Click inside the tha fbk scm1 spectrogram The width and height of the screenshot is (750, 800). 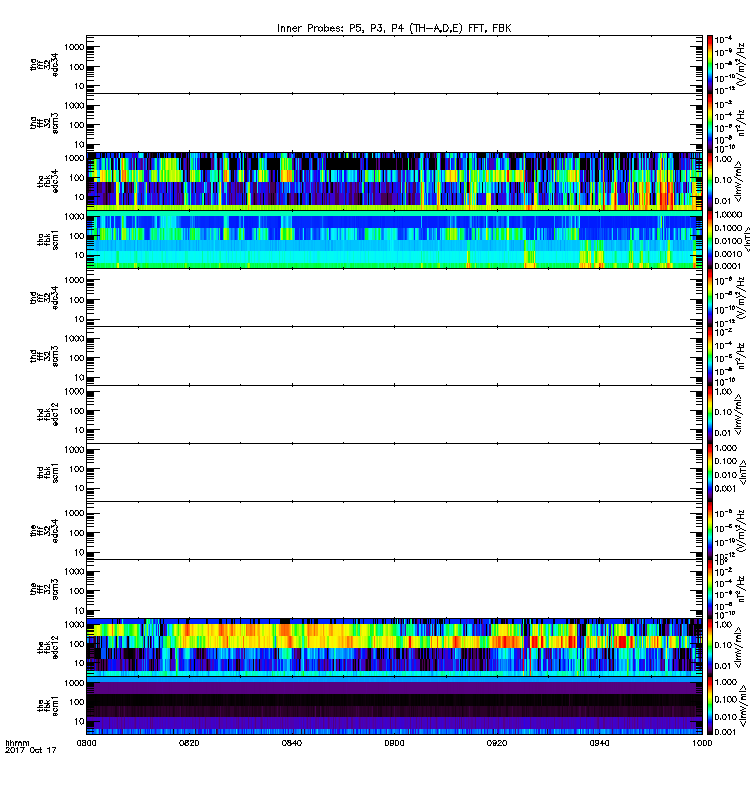(x=394, y=239)
